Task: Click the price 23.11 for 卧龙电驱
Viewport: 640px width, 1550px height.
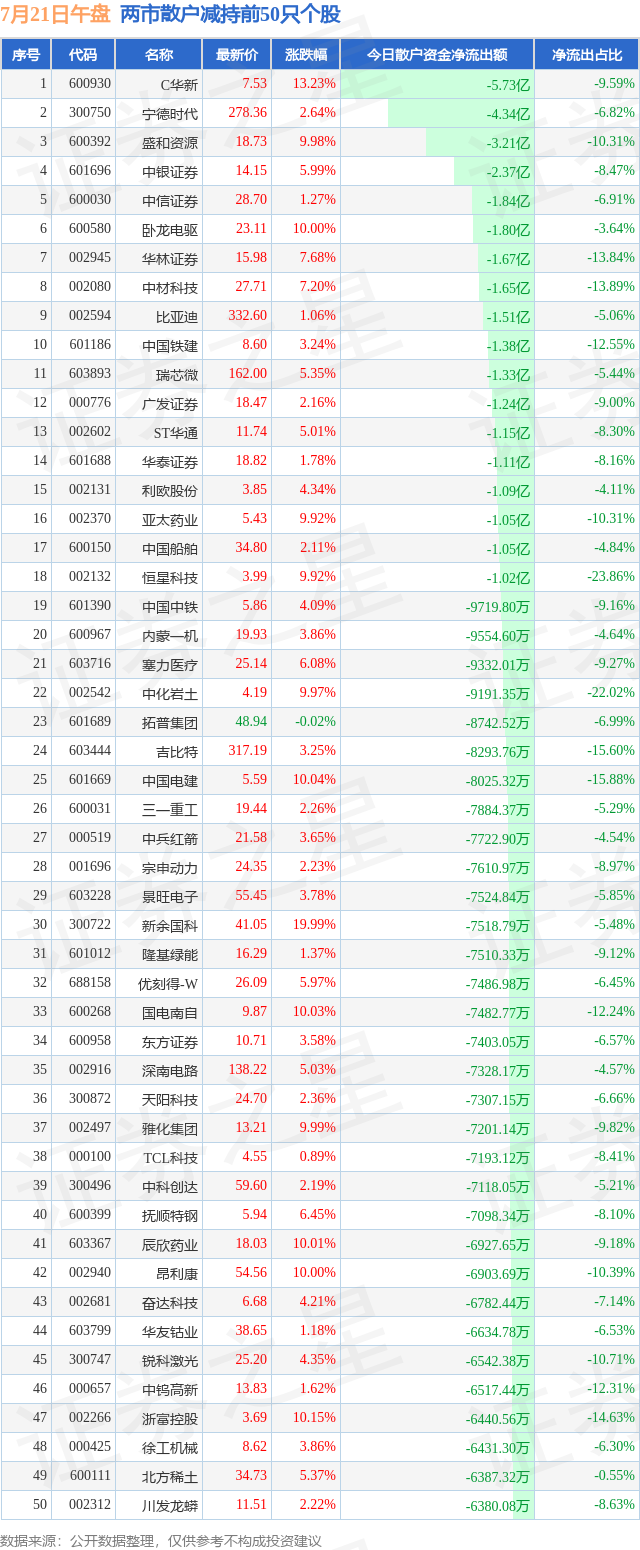Action: [250, 229]
